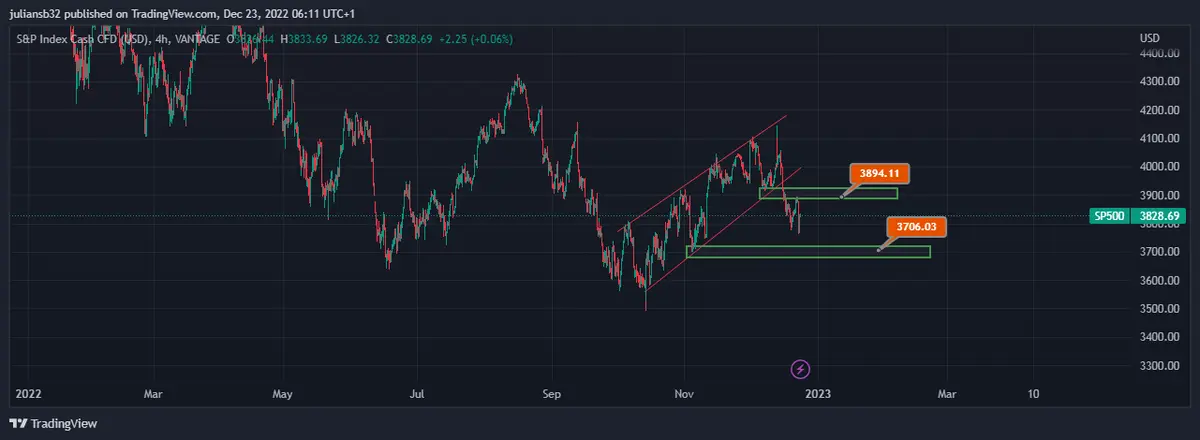Click the S&P Index Cash CFD title
The height and width of the screenshot is (440, 1200).
coord(82,39)
